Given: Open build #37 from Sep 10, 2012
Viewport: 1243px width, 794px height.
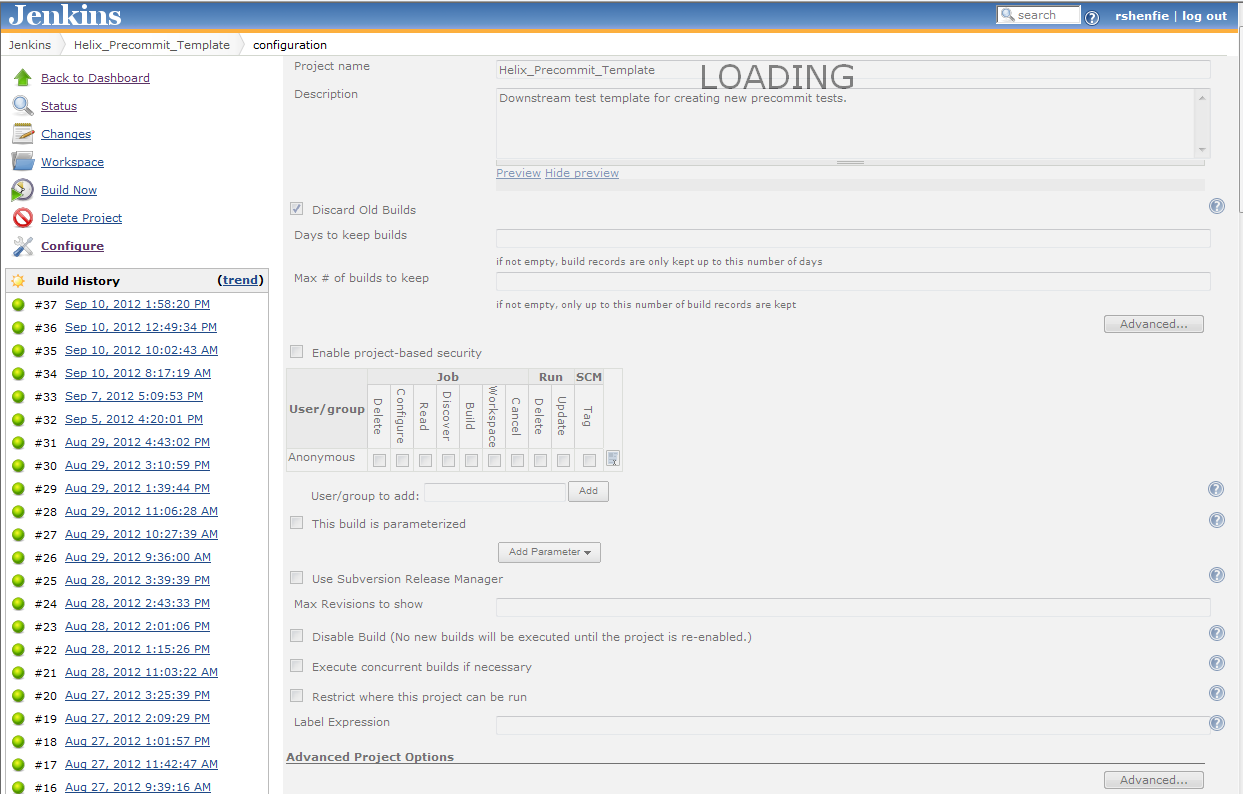Looking at the screenshot, I should 137,304.
